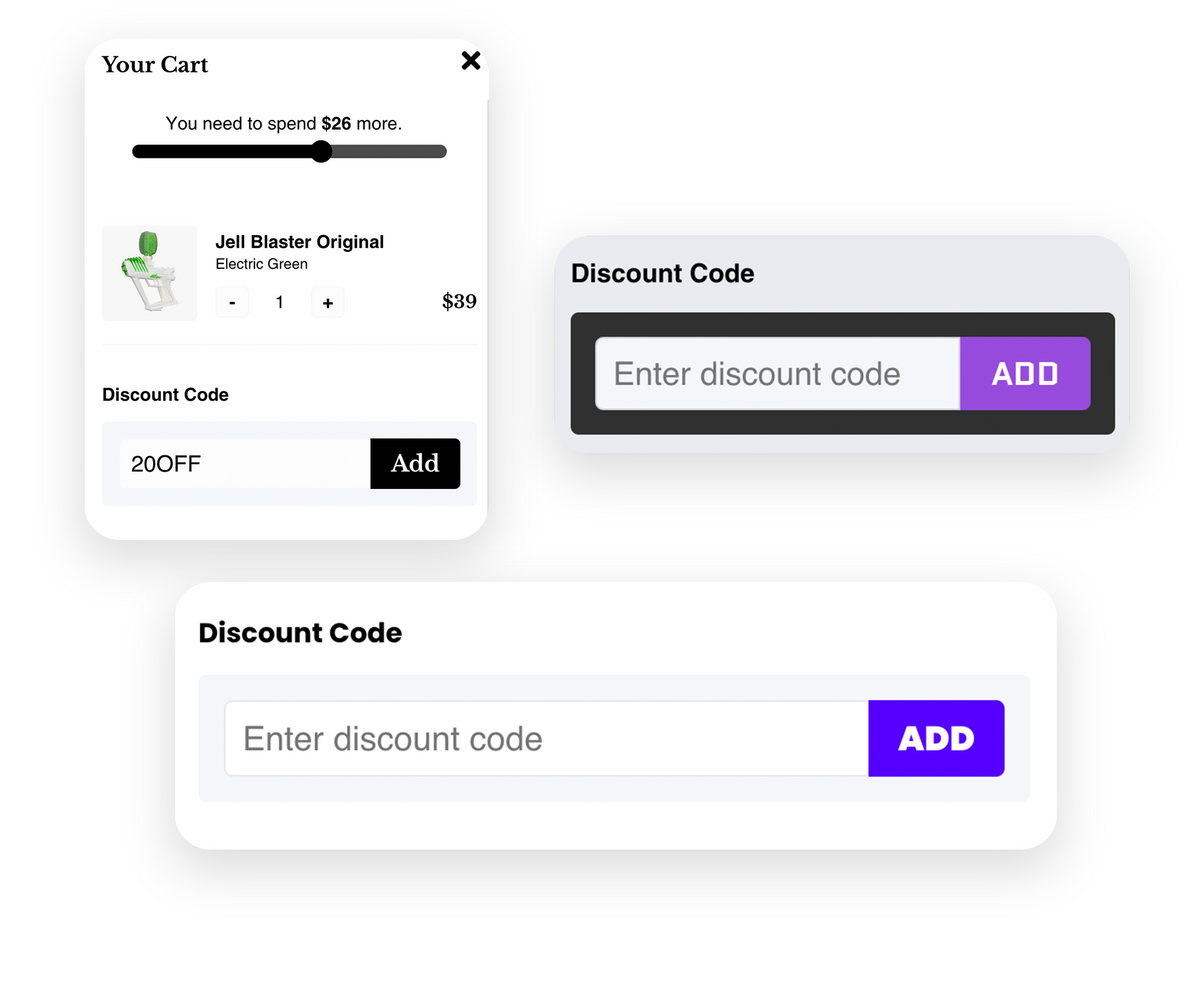Select the quantity value 1 in cart
Screen dimensions: 1200x987
279,302
